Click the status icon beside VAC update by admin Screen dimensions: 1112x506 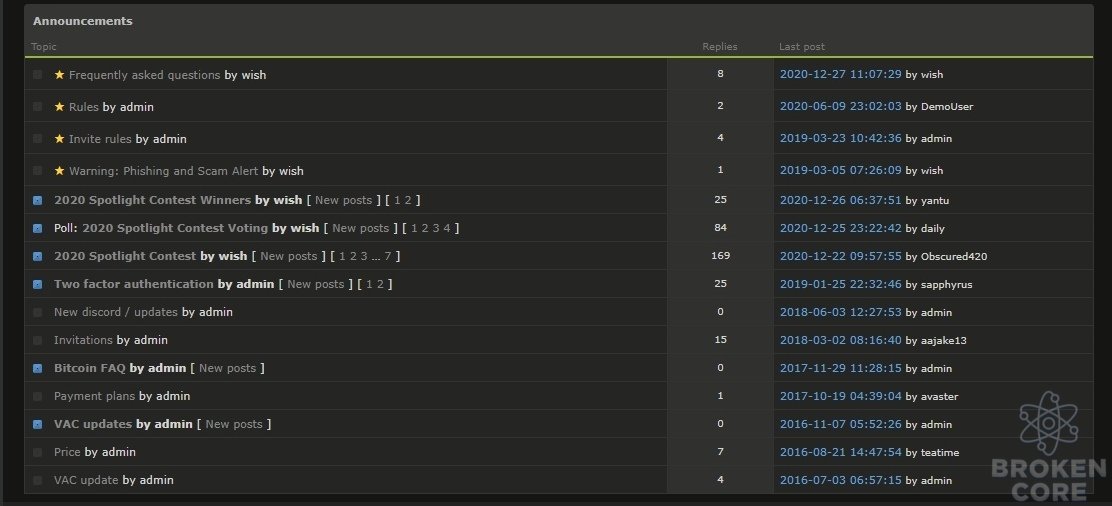point(38,480)
